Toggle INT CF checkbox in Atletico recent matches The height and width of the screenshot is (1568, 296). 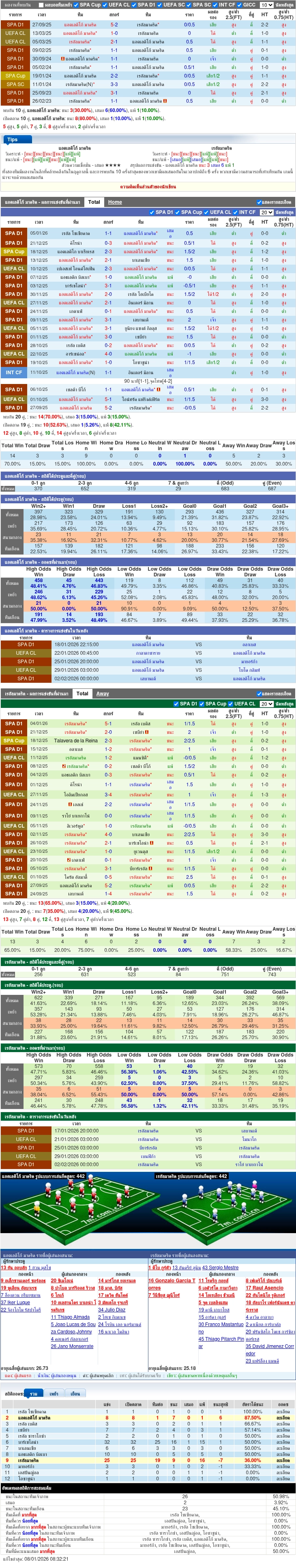coord(236,212)
